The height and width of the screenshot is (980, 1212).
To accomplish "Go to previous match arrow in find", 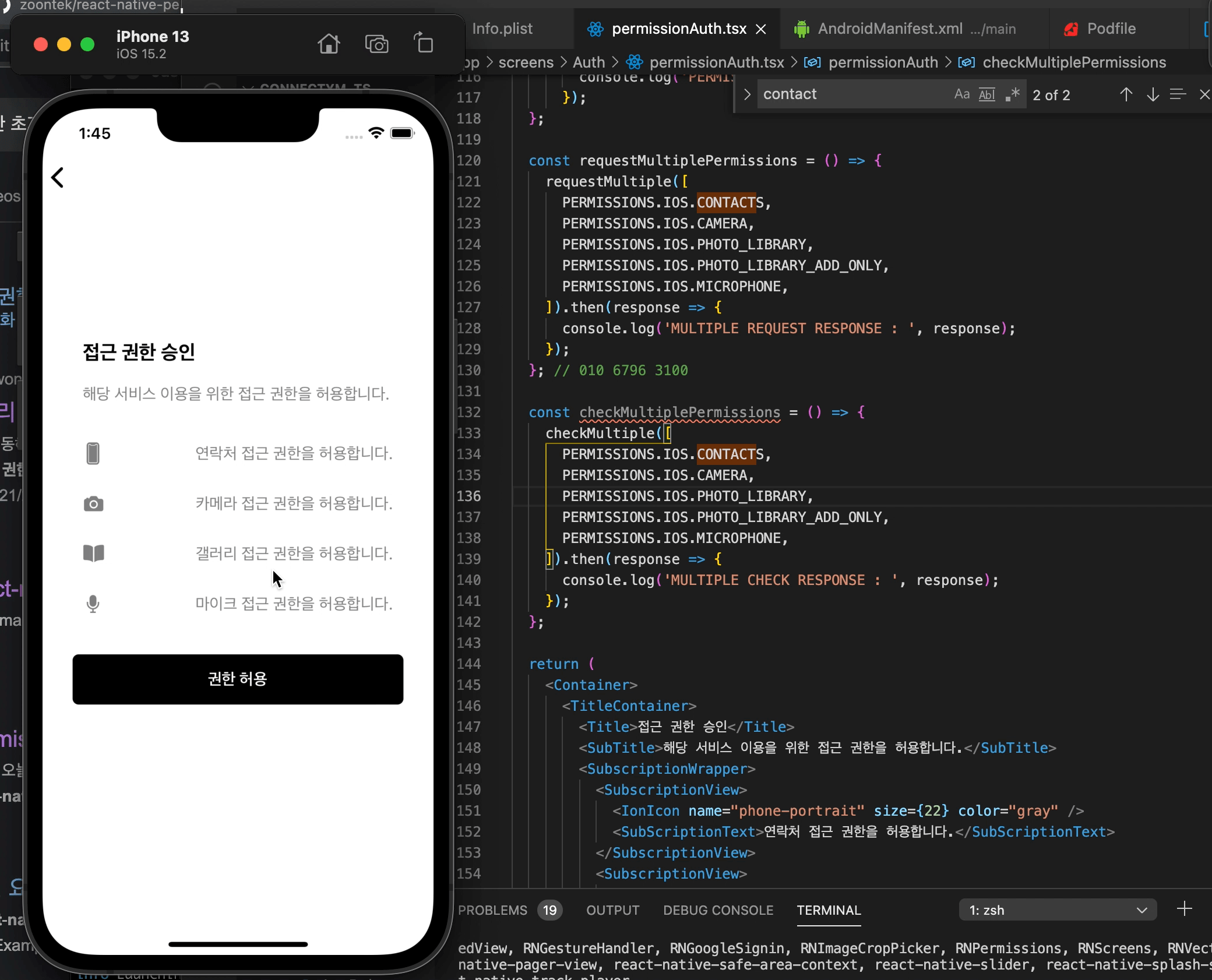I will (x=1126, y=95).
